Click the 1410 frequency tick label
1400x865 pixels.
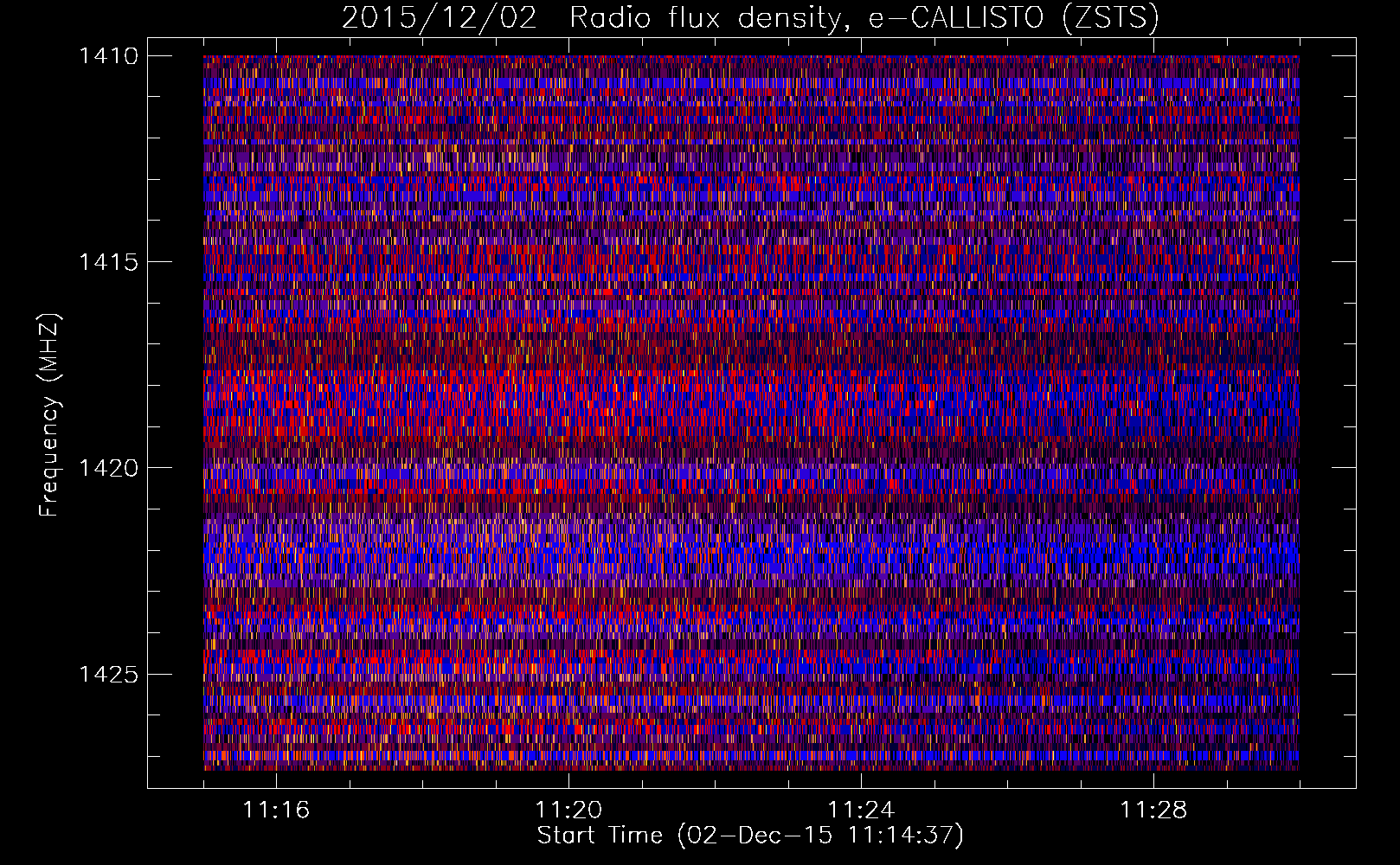pos(108,56)
